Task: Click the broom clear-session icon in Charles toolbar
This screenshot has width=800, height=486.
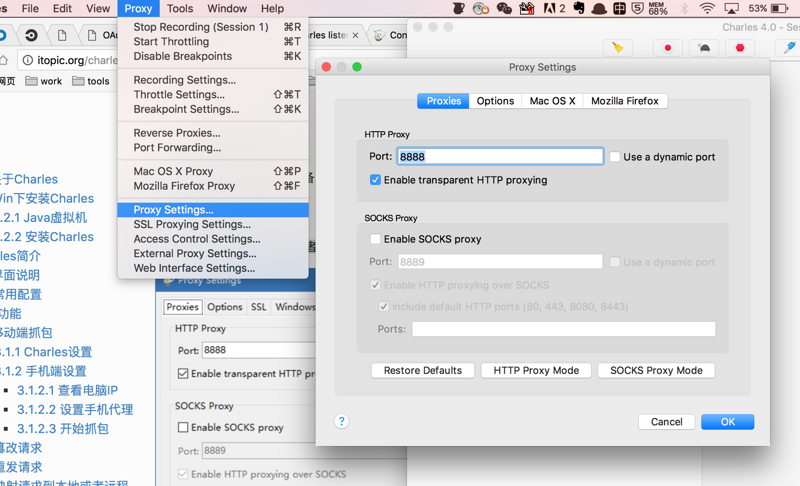Action: click(x=618, y=48)
